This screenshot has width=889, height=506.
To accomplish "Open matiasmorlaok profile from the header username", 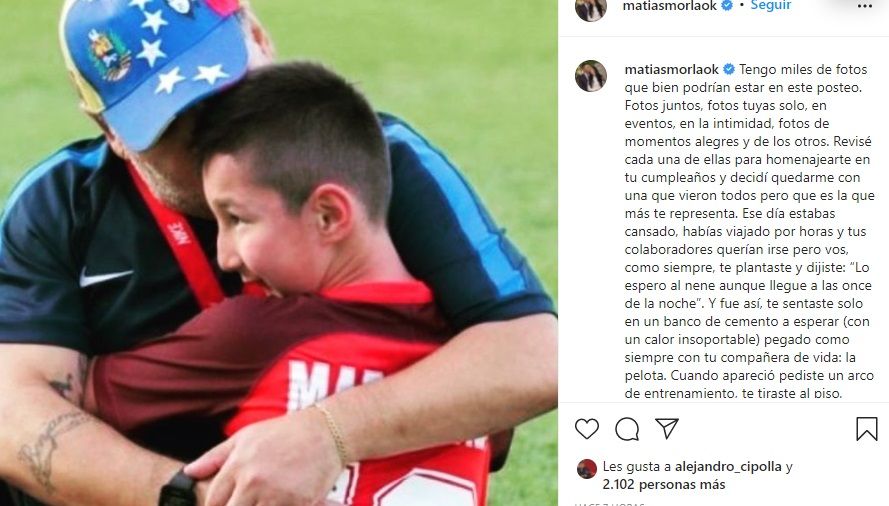I will pyautogui.click(x=670, y=6).
